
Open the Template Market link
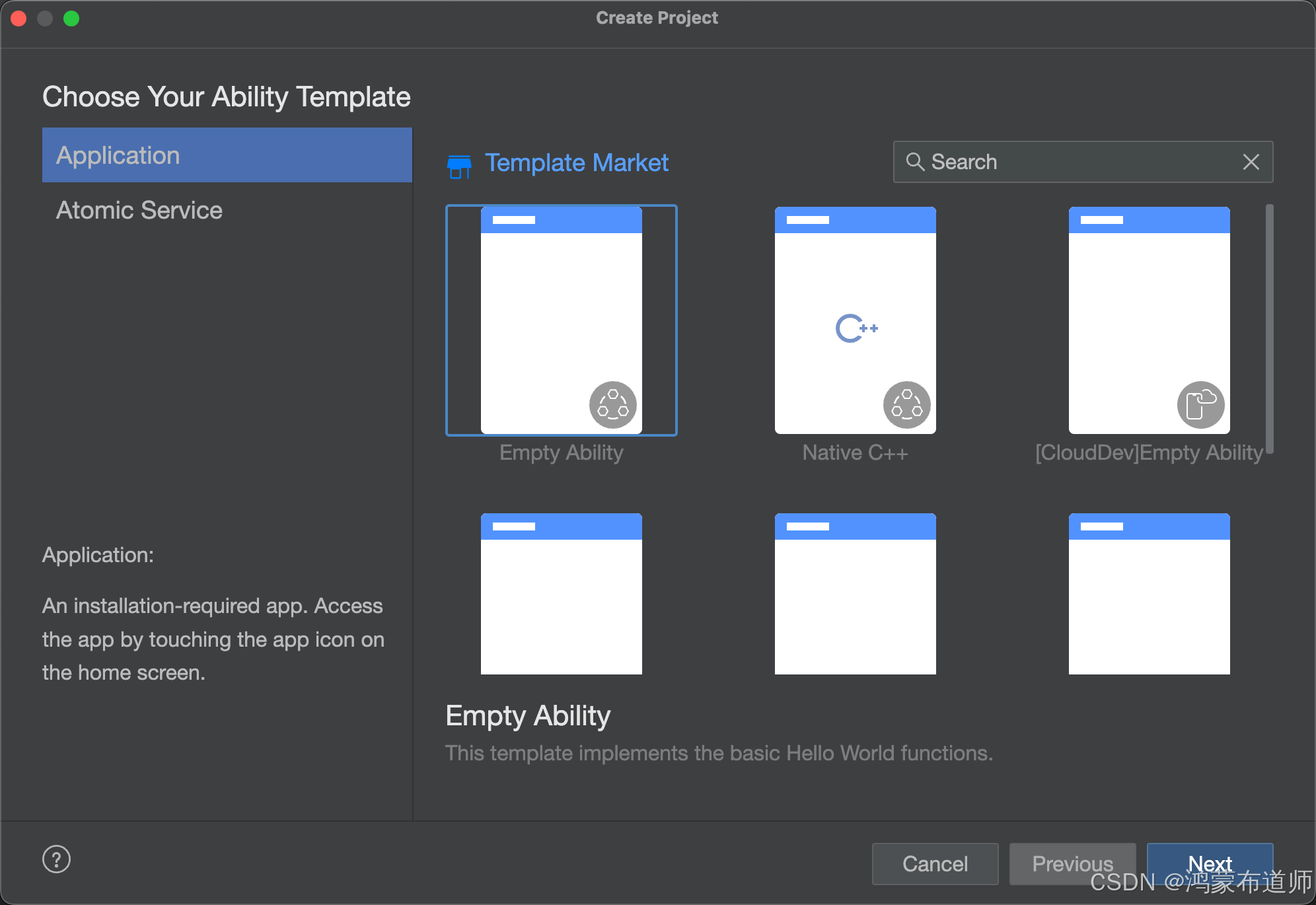(x=576, y=163)
